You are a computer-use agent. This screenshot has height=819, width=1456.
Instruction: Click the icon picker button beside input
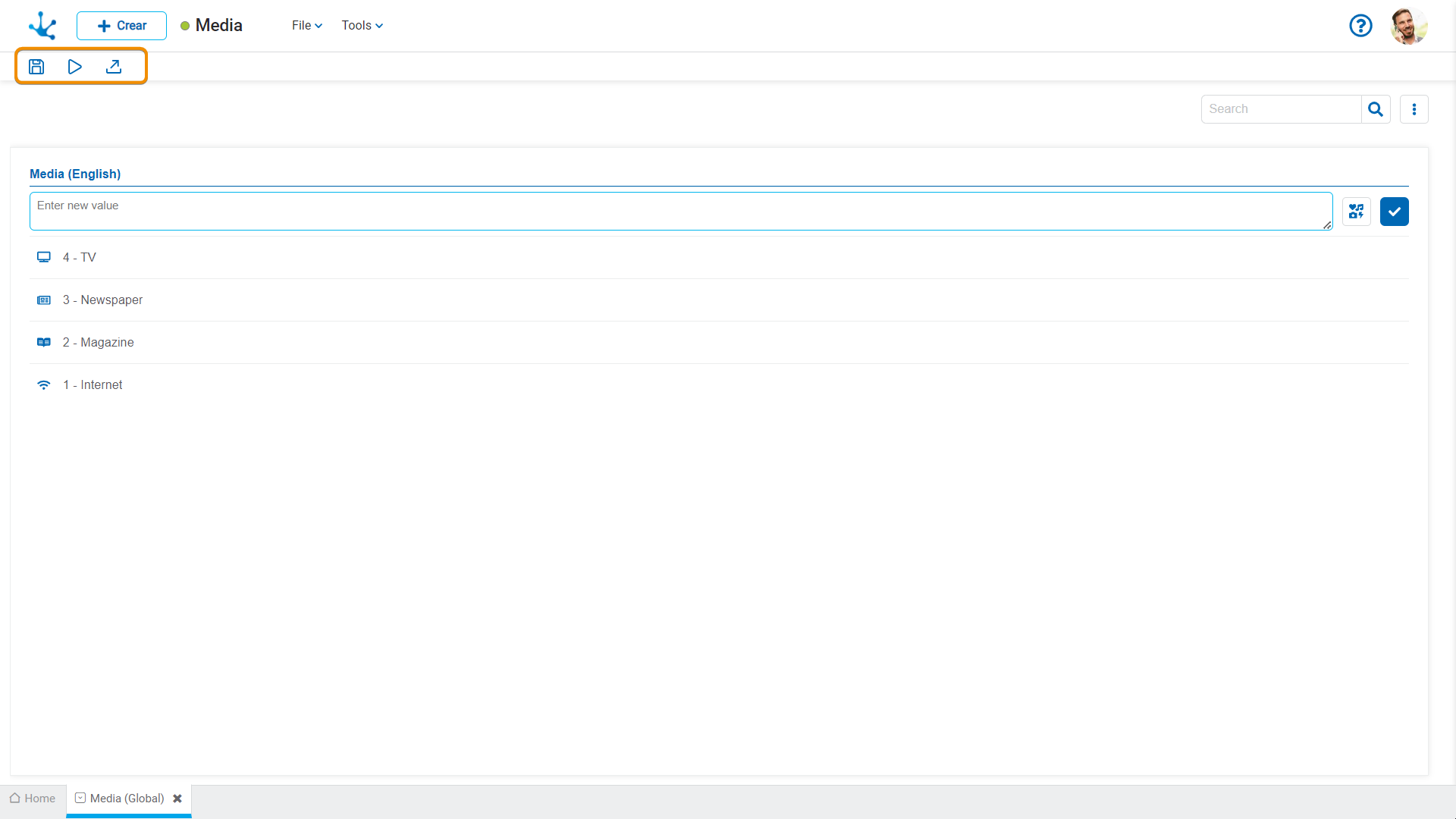[1356, 212]
